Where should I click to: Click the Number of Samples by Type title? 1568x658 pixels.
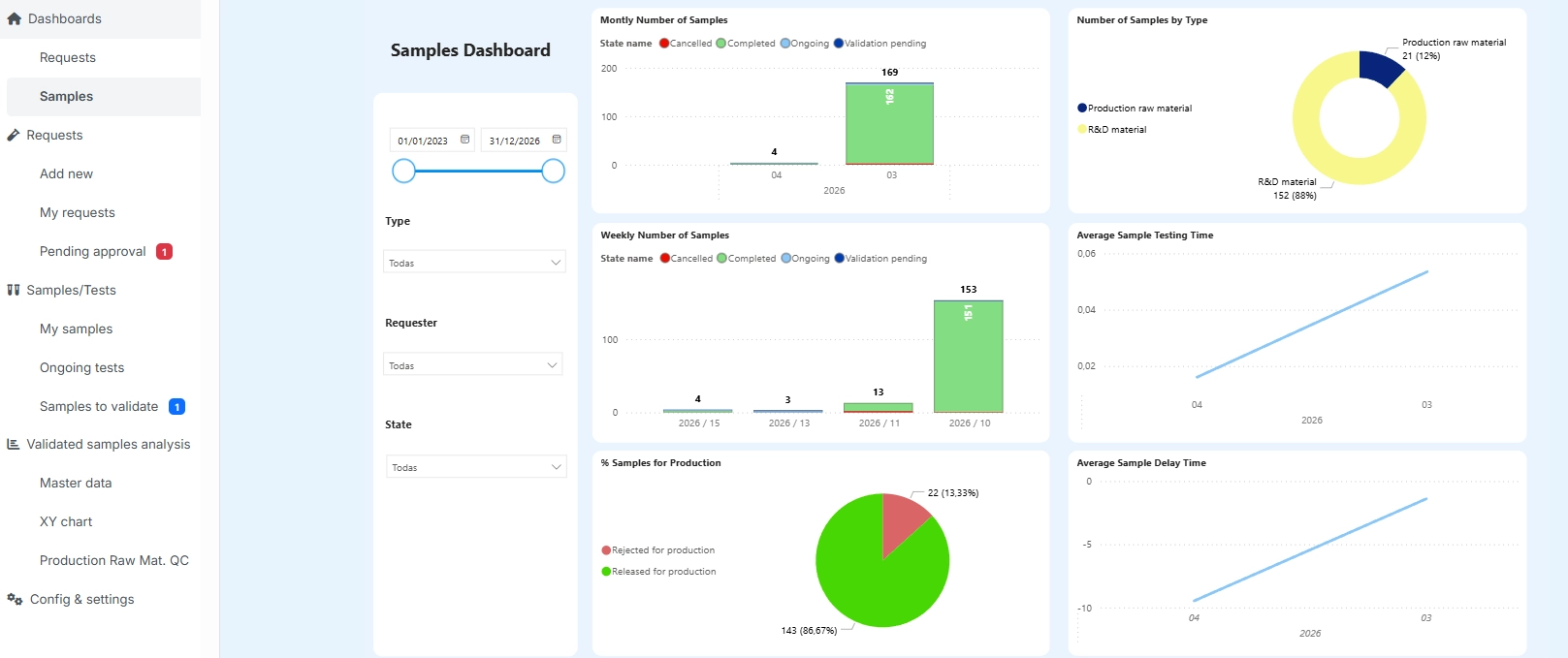pos(1142,20)
